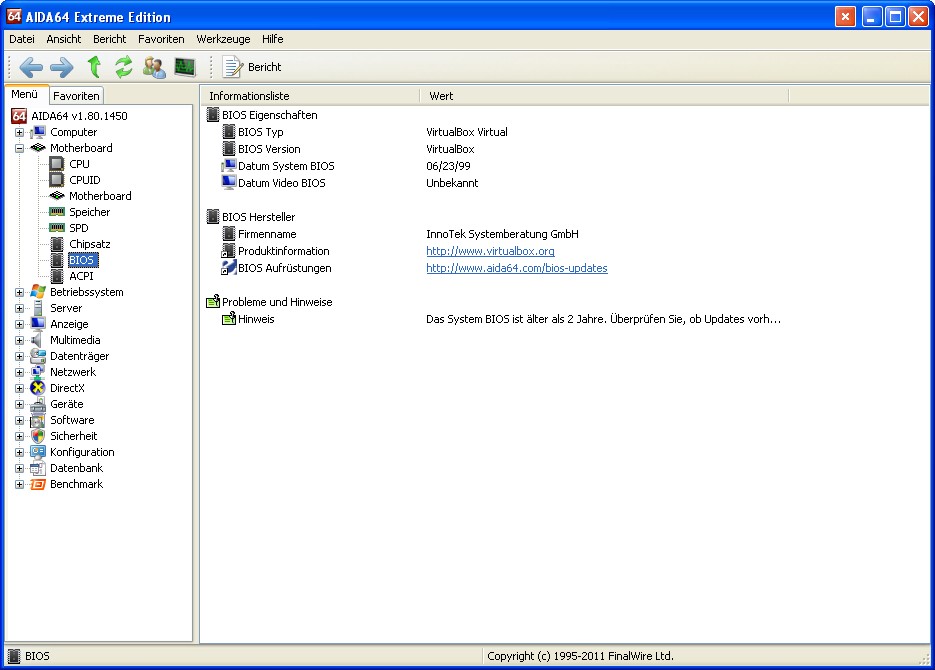Go up one level with green arrow
The width and height of the screenshot is (935, 670).
tap(94, 67)
